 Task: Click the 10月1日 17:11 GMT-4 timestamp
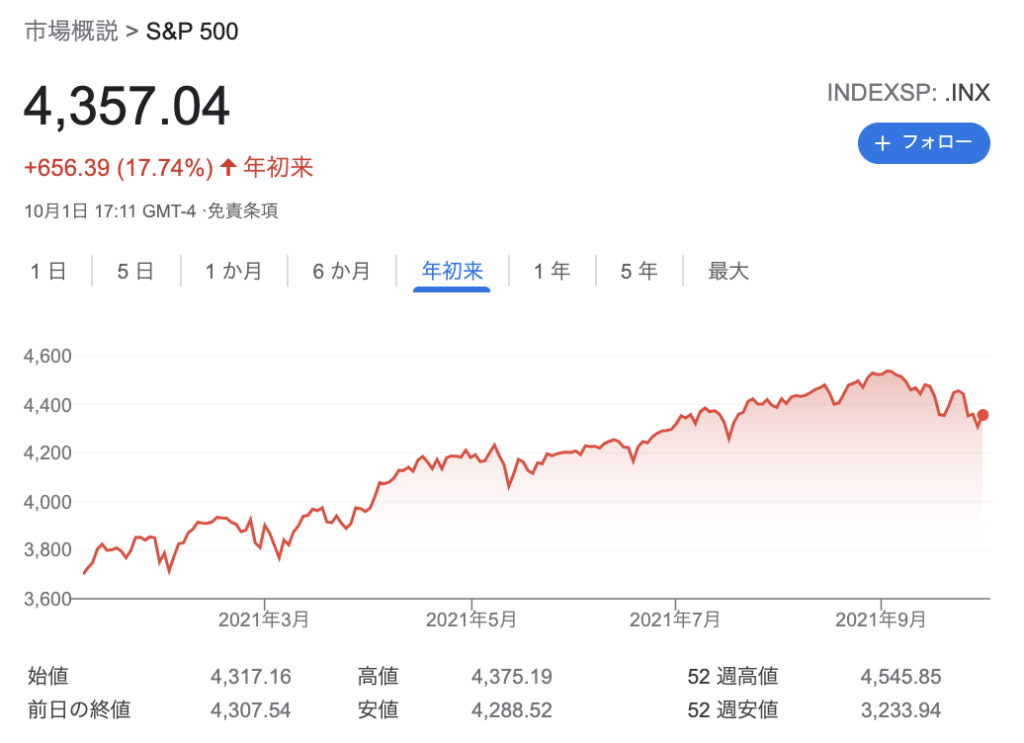110,211
